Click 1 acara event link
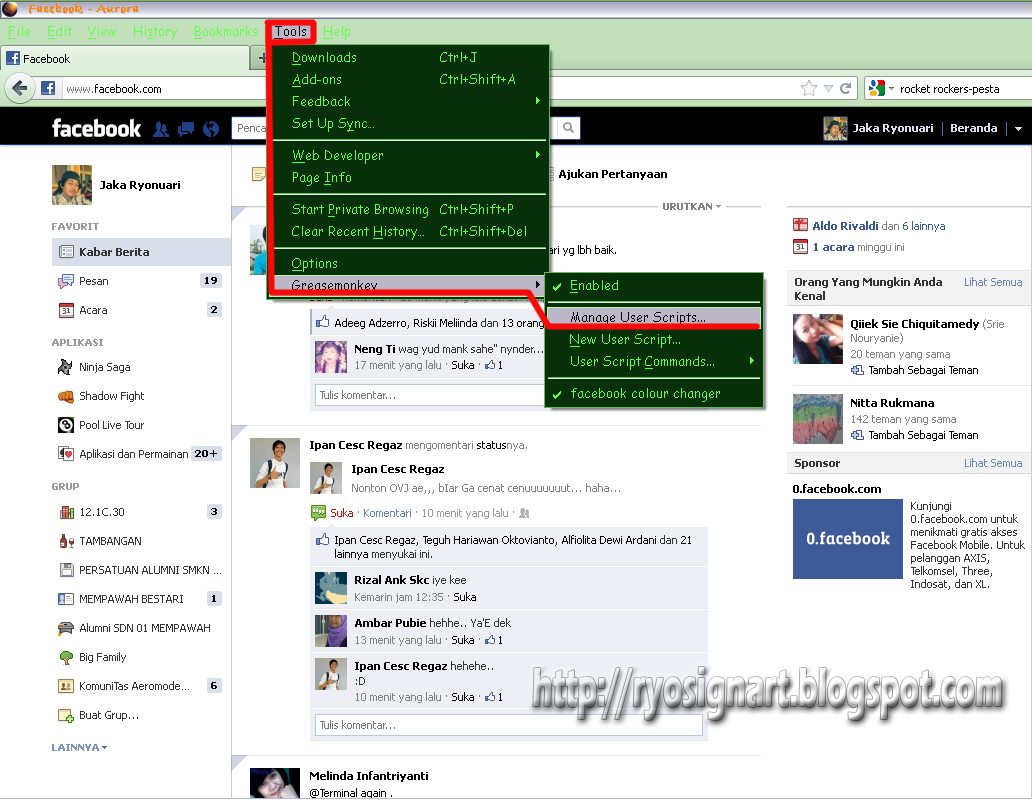The width and height of the screenshot is (1032, 800). pos(833,247)
